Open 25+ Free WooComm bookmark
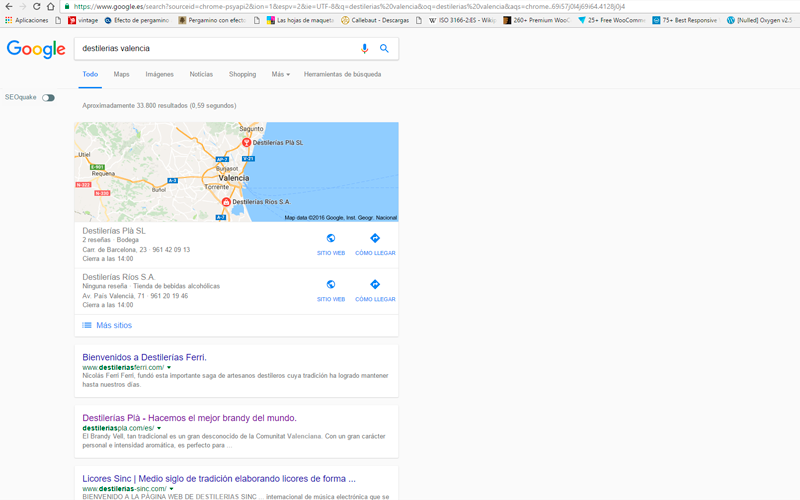Image resolution: width=800 pixels, height=500 pixels. pos(611,20)
